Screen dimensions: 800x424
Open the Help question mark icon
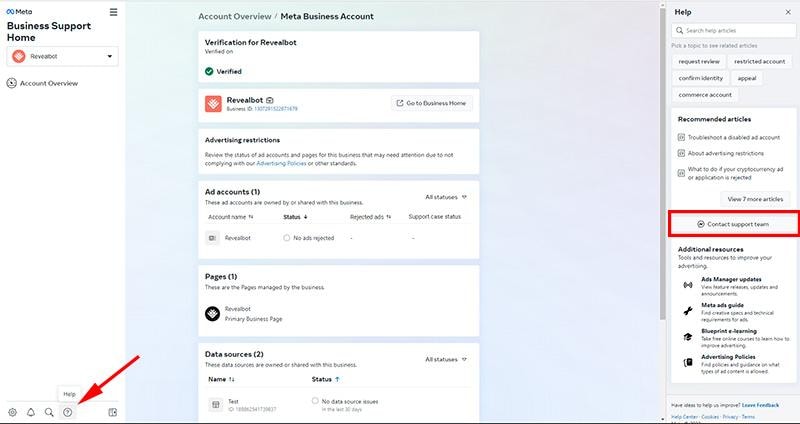click(67, 412)
